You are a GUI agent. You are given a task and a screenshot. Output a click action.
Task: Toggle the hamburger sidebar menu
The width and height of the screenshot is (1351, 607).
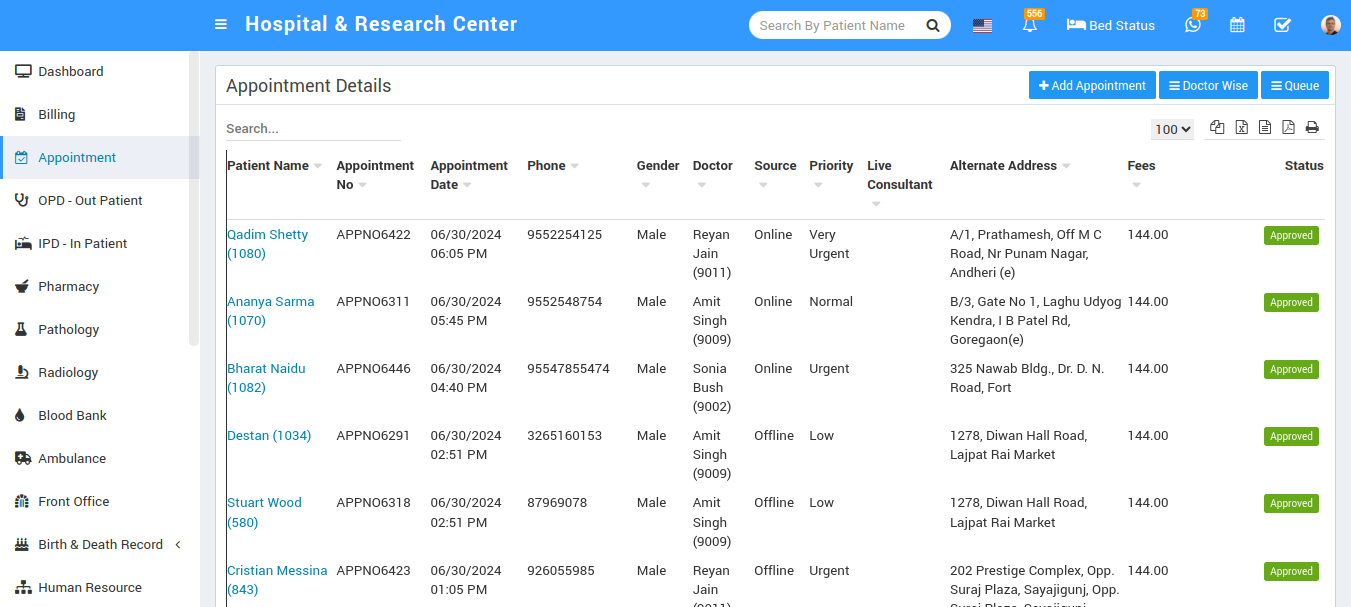click(x=221, y=25)
